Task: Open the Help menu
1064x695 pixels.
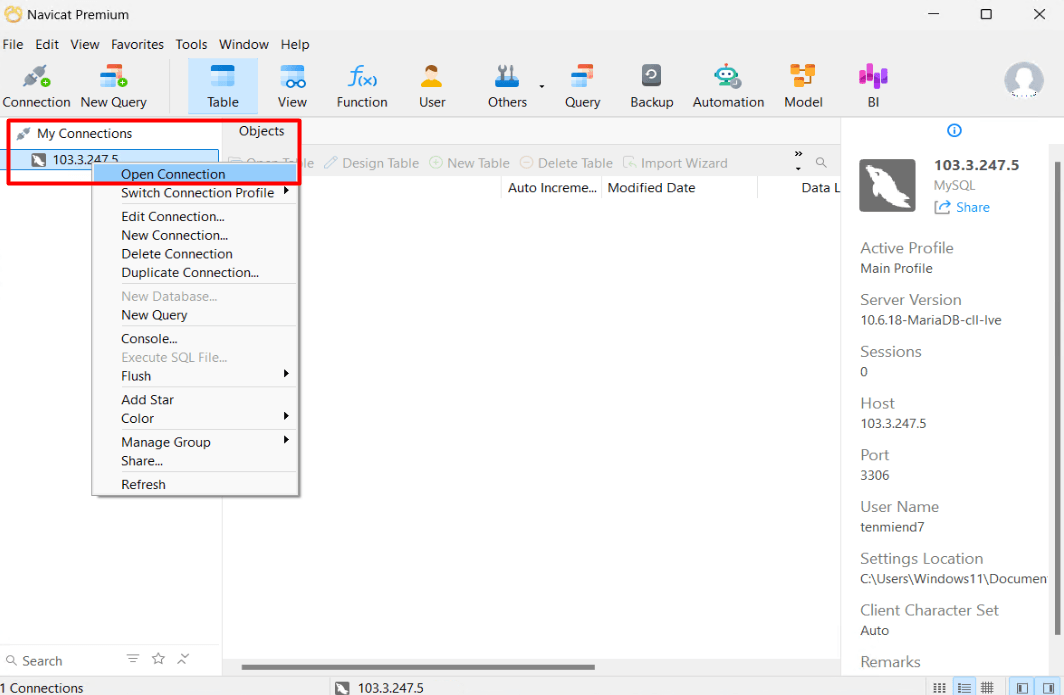Action: [x=295, y=44]
